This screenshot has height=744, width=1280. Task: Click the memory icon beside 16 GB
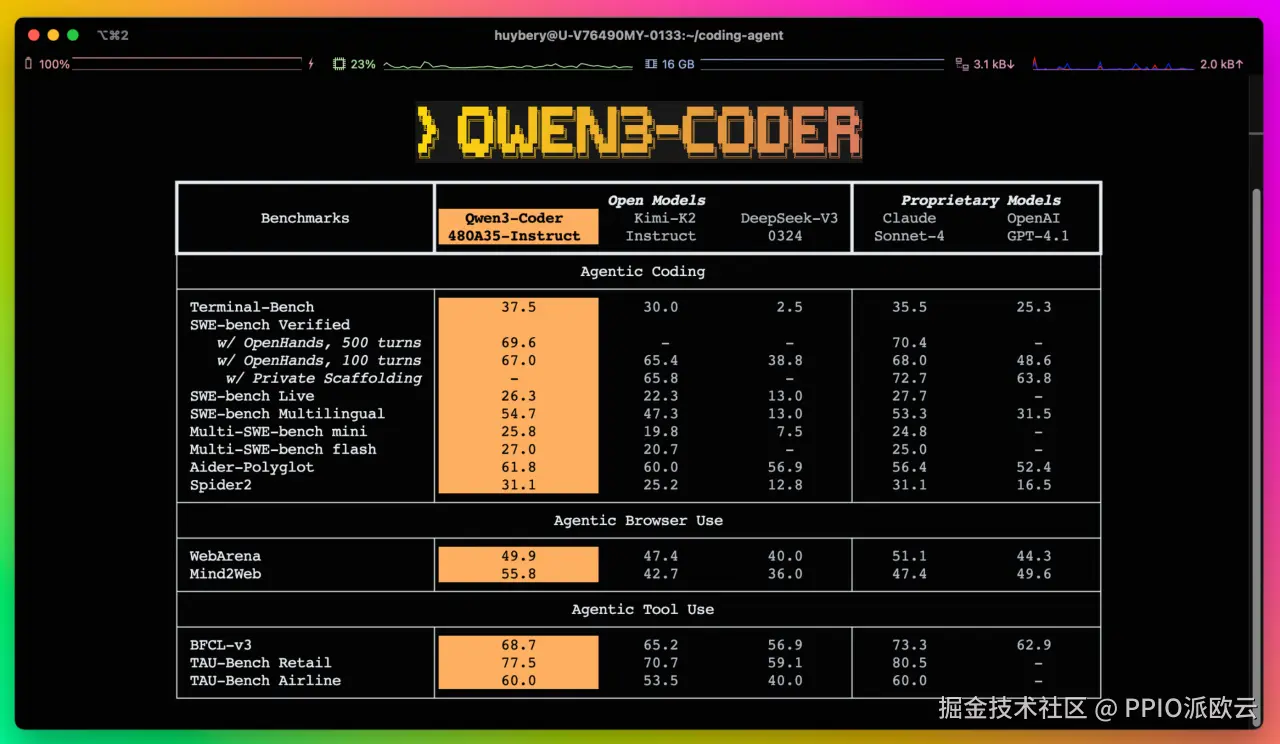(x=651, y=64)
